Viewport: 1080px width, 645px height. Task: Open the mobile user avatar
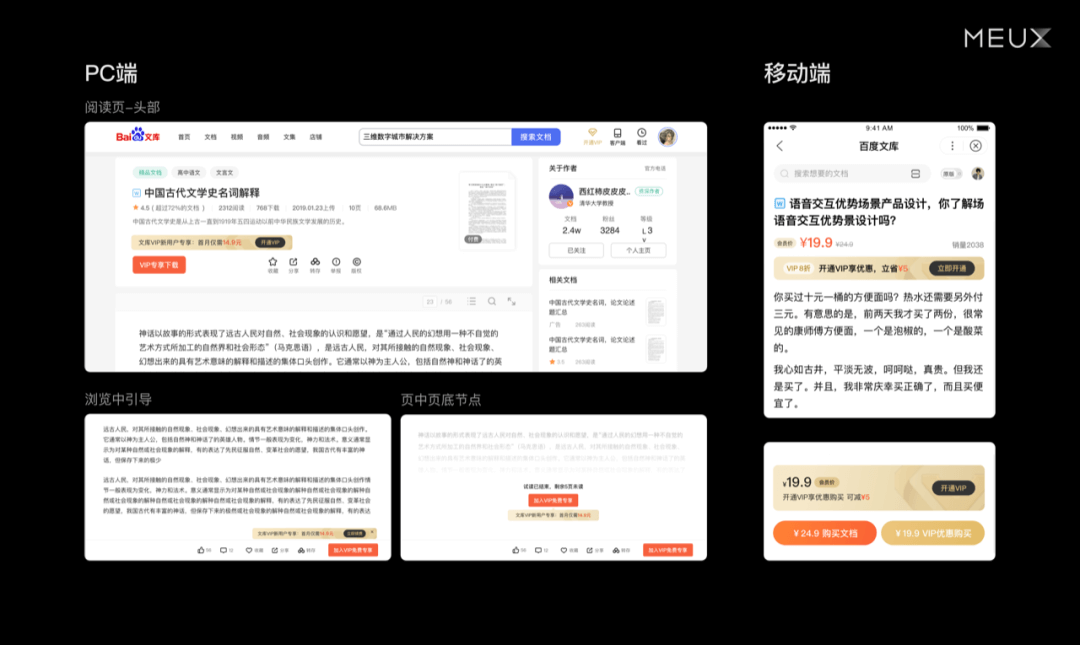tap(977, 174)
